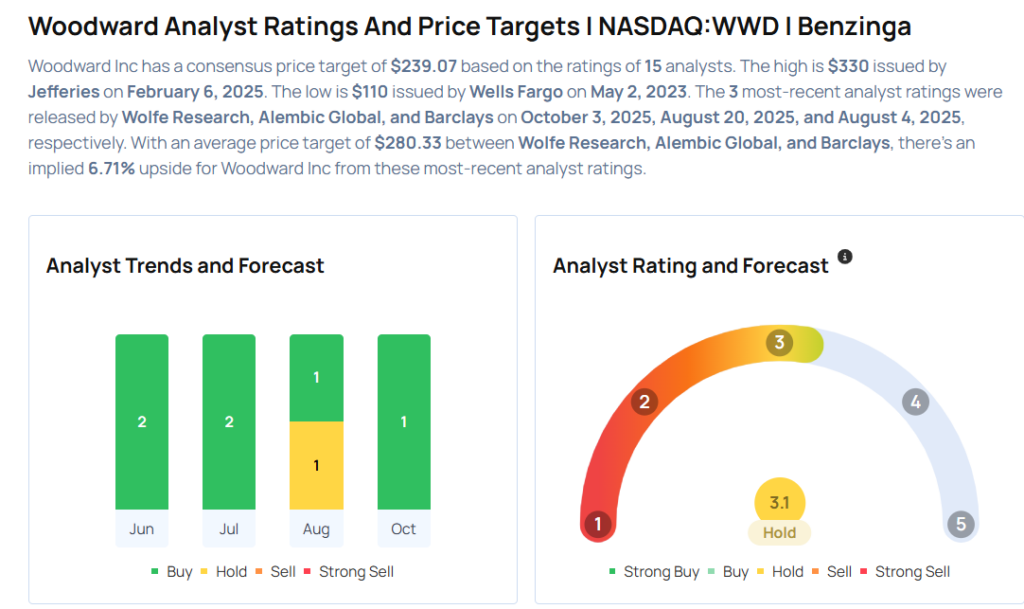Click gauge marker number 5

tap(960, 524)
